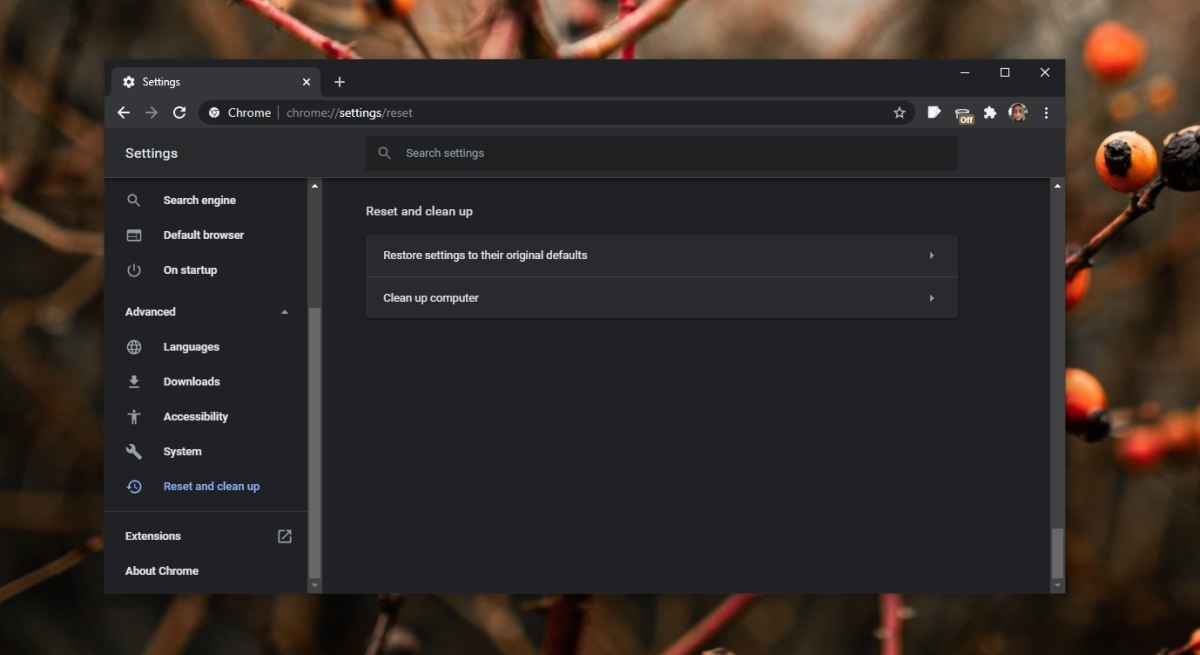The height and width of the screenshot is (655, 1200).
Task: Click the arrow beside Restore settings row
Action: coord(932,255)
